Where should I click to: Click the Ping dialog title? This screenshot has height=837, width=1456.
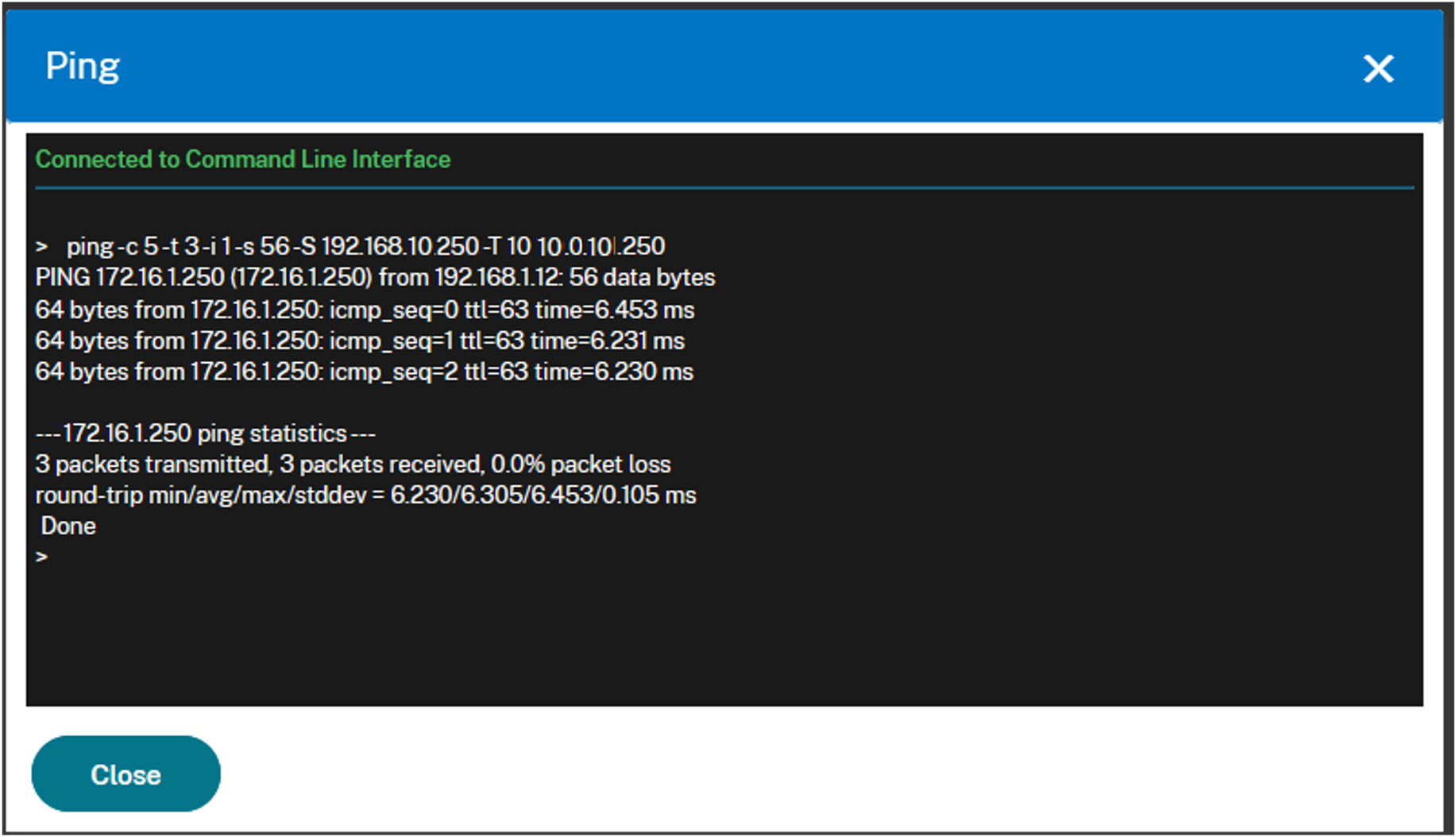(83, 67)
